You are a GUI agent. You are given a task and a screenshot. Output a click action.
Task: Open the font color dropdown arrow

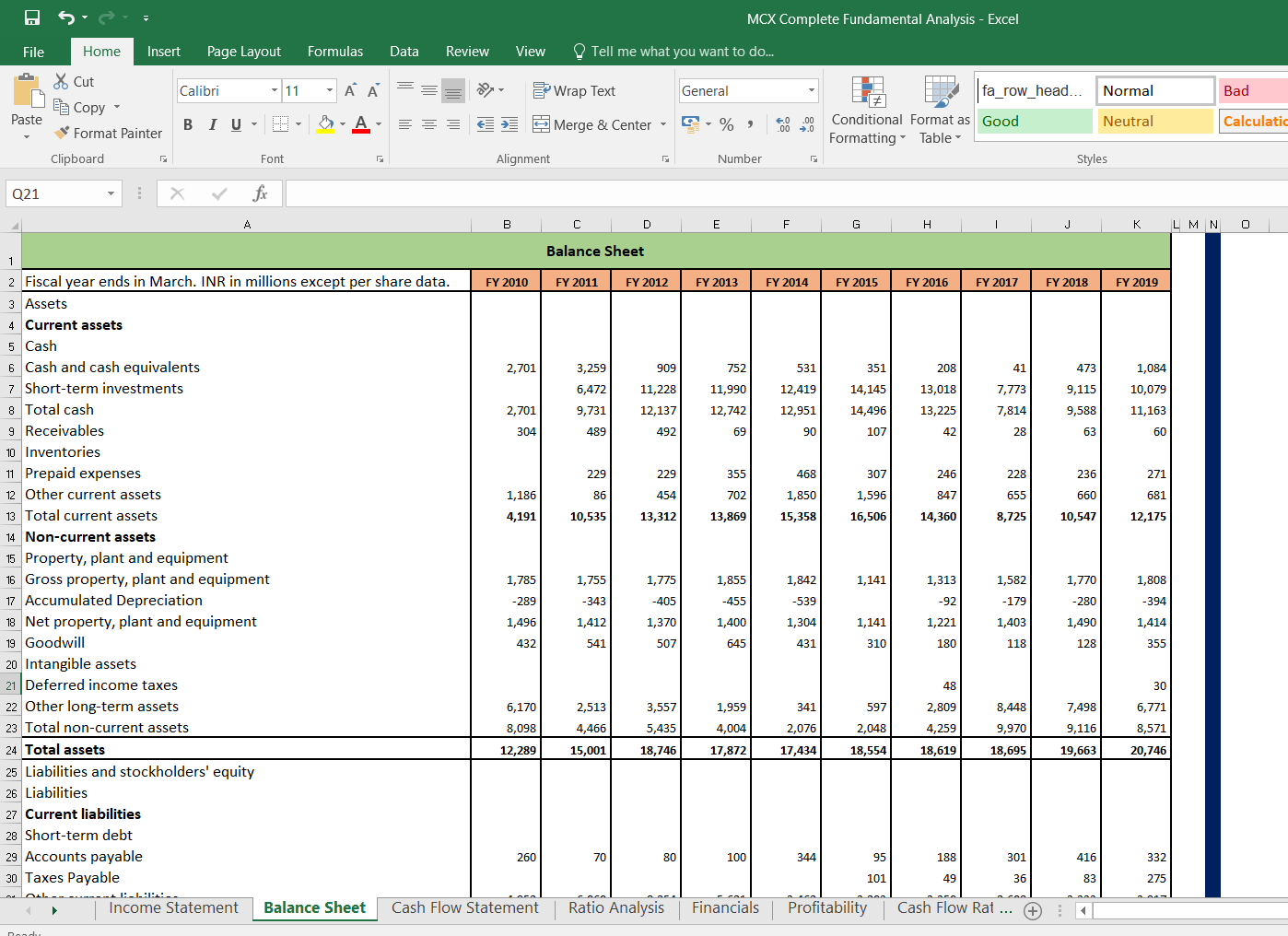(x=379, y=124)
